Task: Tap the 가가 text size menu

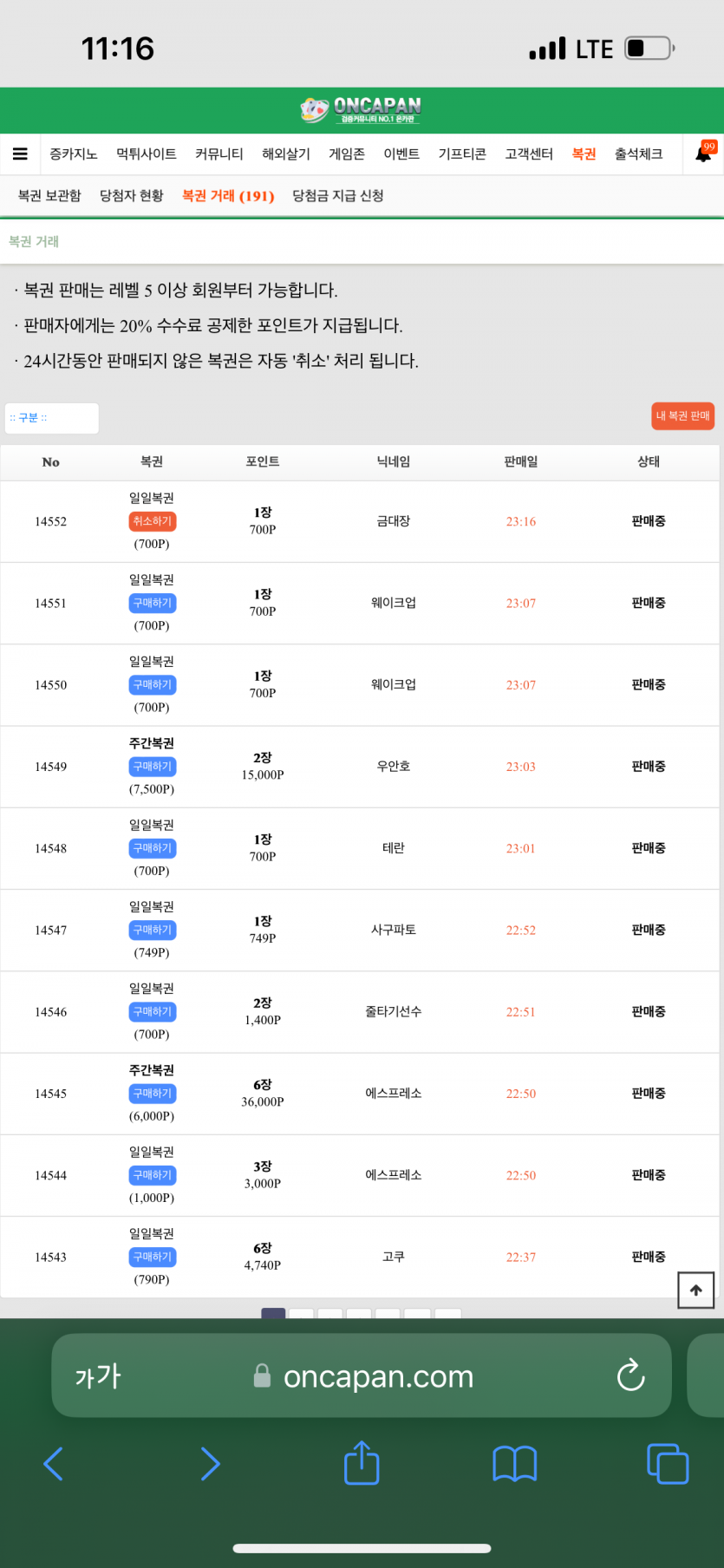Action: [98, 1376]
